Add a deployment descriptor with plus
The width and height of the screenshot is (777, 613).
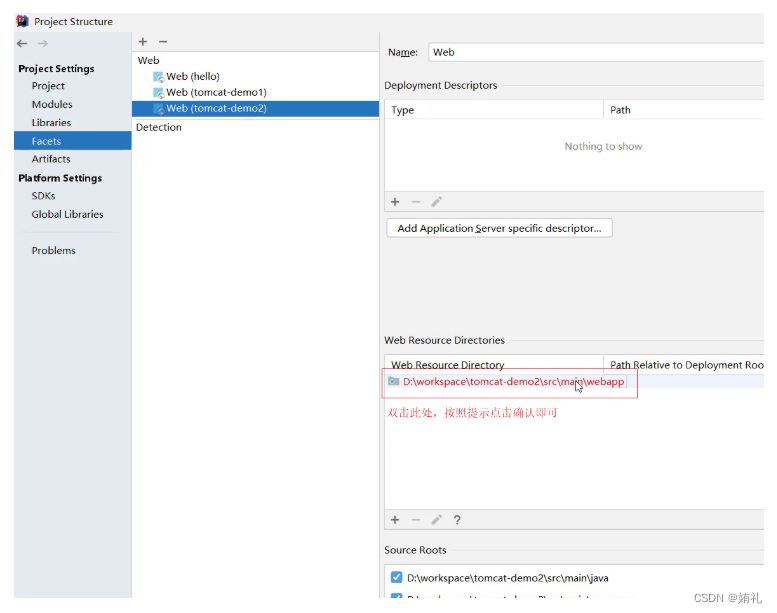[395, 202]
